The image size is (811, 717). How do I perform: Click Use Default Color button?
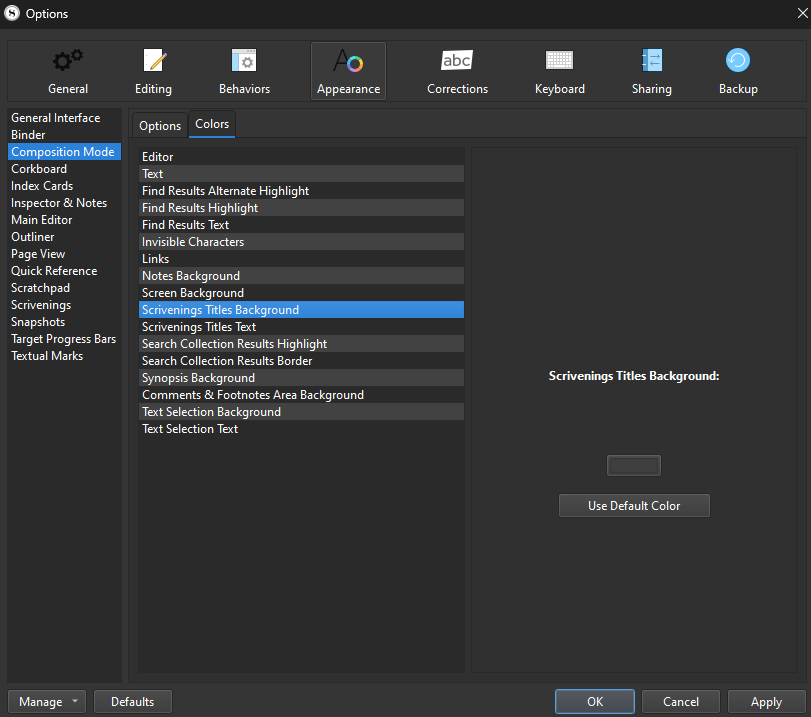pos(634,505)
